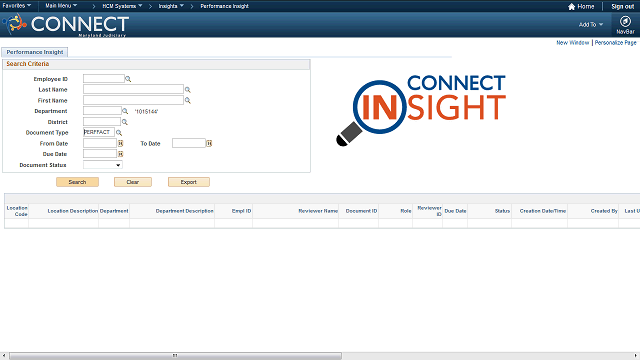Click into Department field

click(102, 111)
